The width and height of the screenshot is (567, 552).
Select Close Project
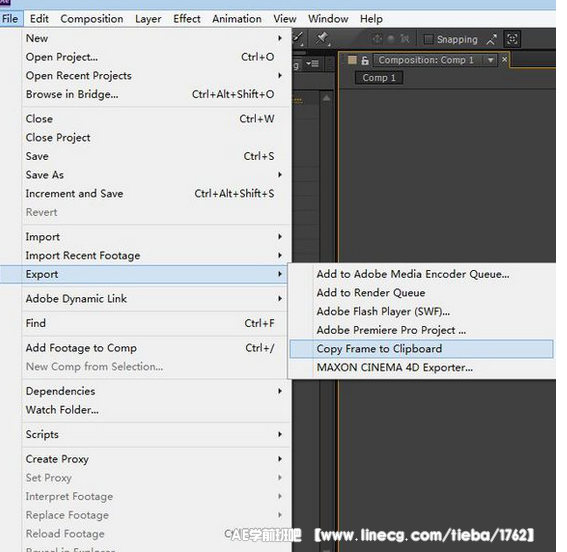155,138
